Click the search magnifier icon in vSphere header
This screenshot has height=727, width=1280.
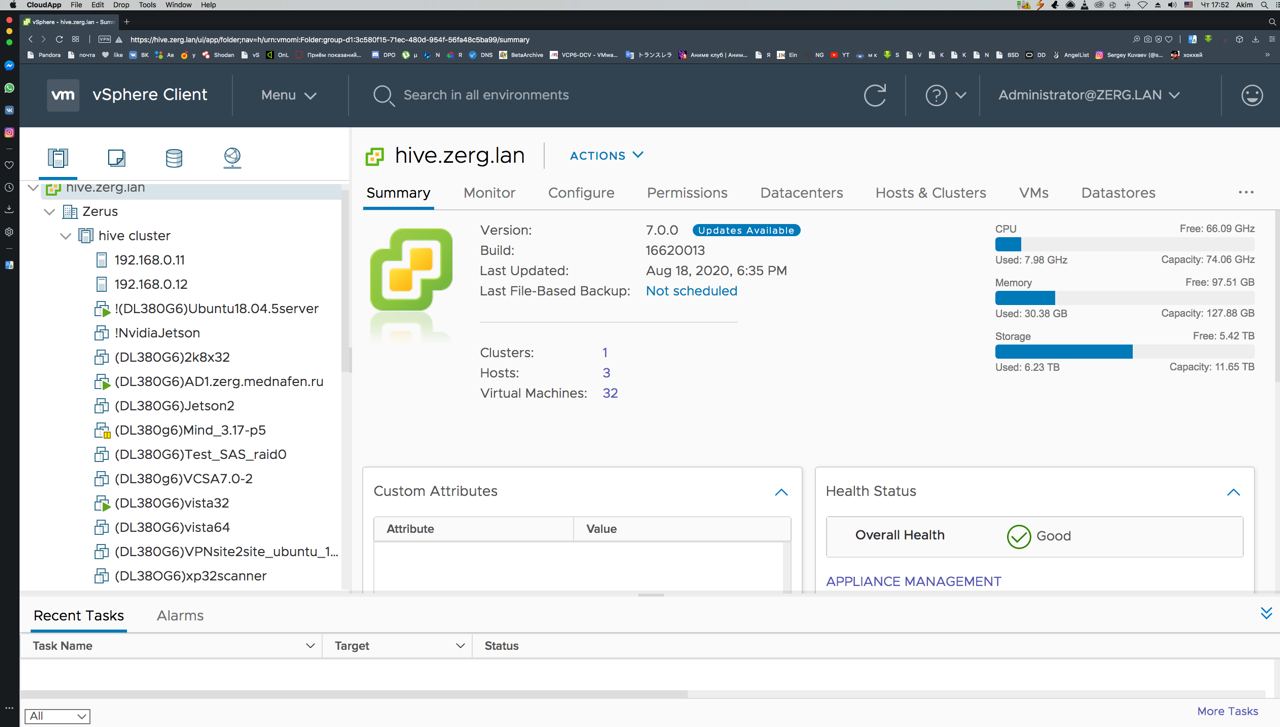coord(383,95)
